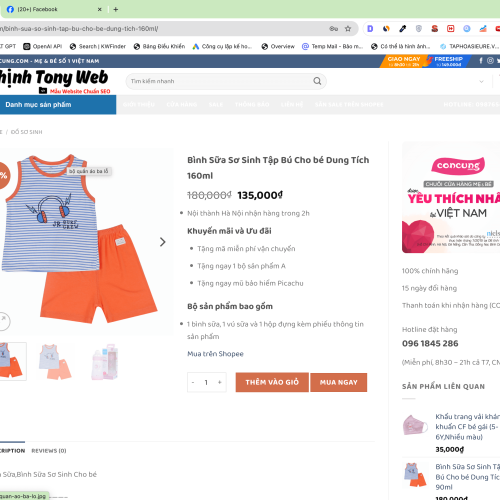Screen dimensions: 500x500
Task: Open the purple D browser extension
Action: (370, 29)
